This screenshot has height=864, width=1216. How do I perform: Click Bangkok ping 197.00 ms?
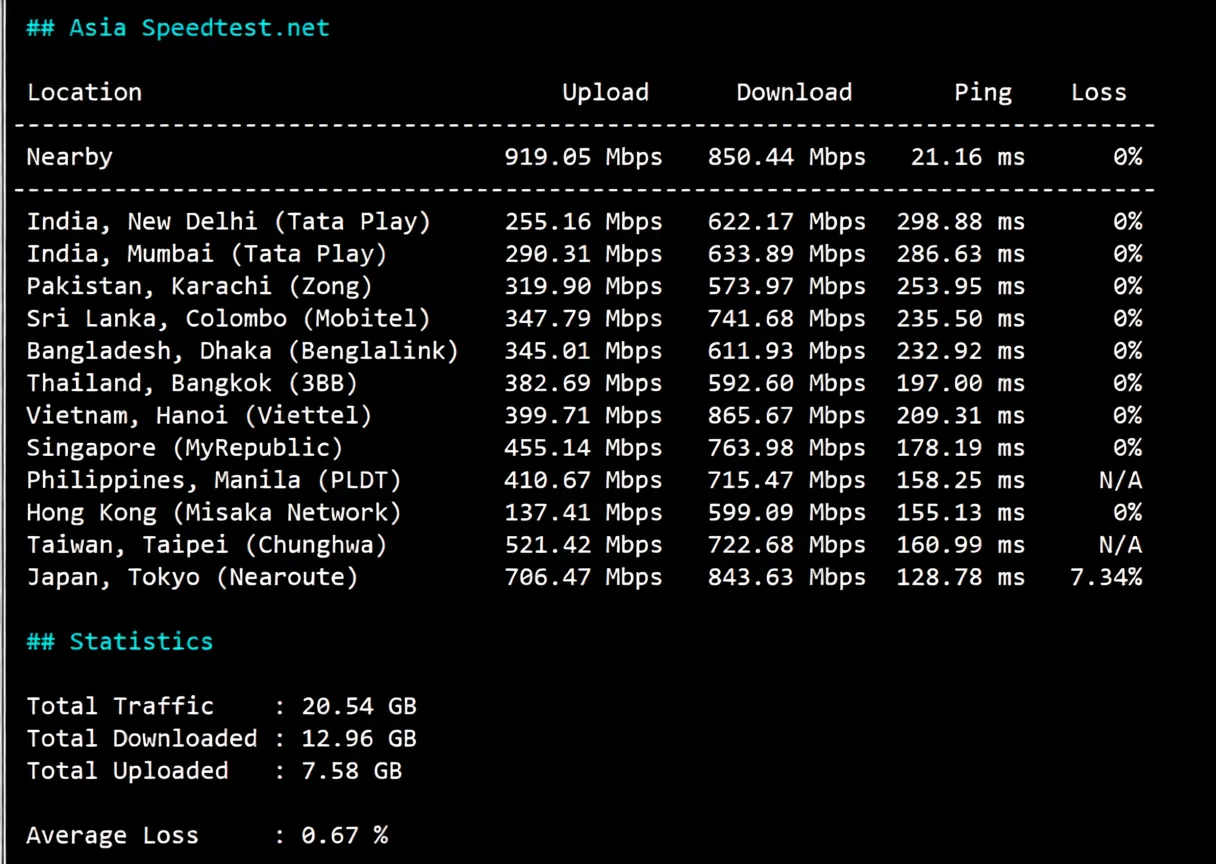(x=961, y=384)
